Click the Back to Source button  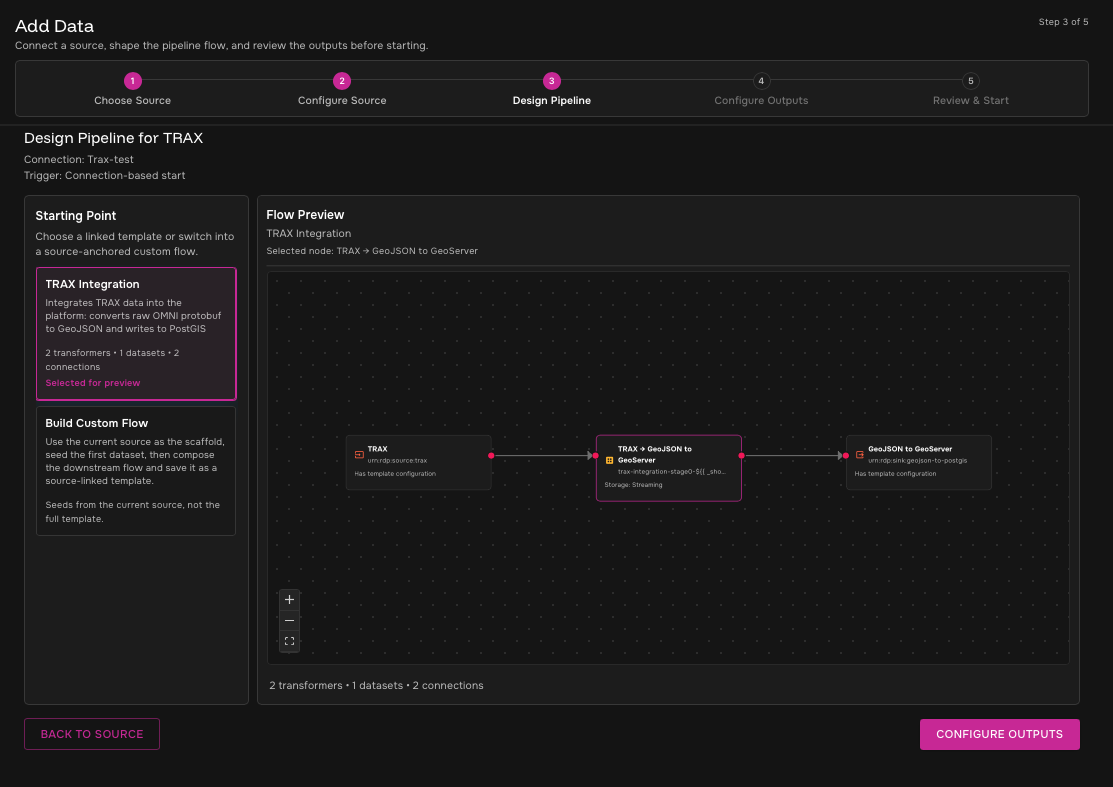click(92, 734)
